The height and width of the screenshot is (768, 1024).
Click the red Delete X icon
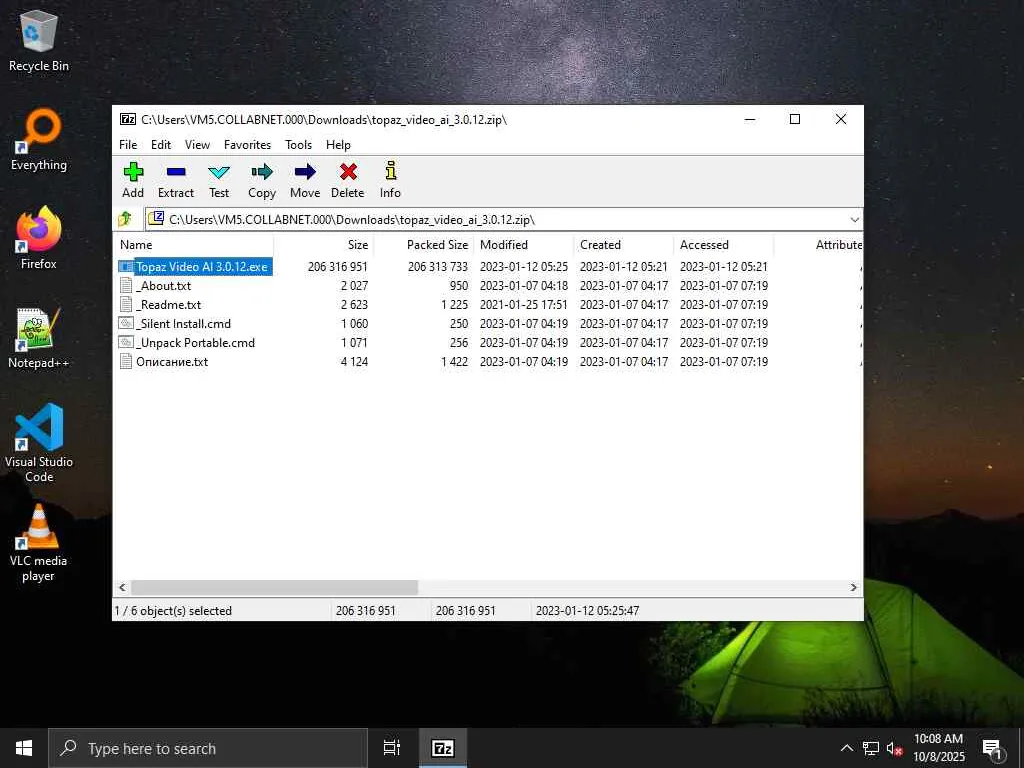[x=348, y=172]
